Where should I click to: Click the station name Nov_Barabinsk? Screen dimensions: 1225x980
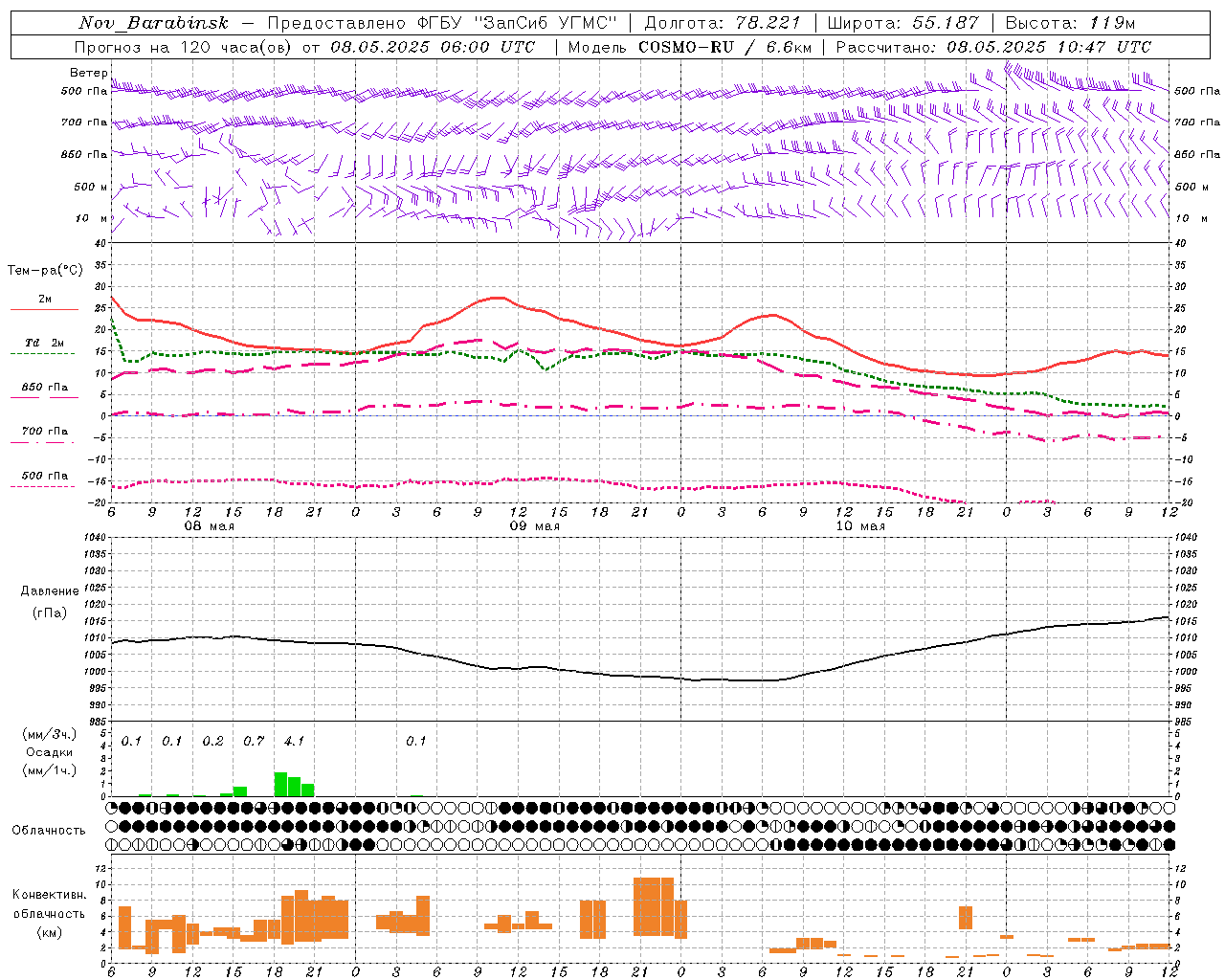pos(153,23)
